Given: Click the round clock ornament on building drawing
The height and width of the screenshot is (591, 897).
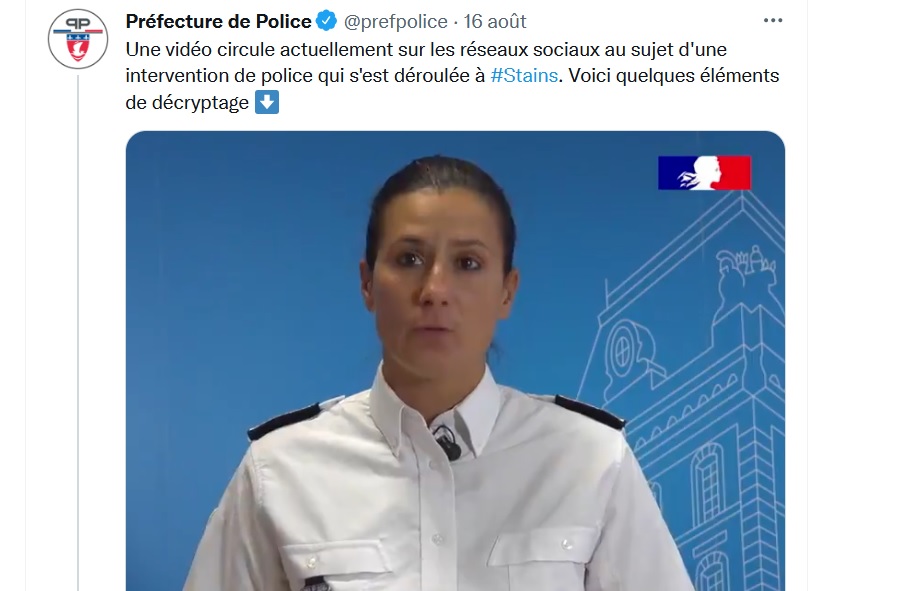Looking at the screenshot, I should point(624,350).
